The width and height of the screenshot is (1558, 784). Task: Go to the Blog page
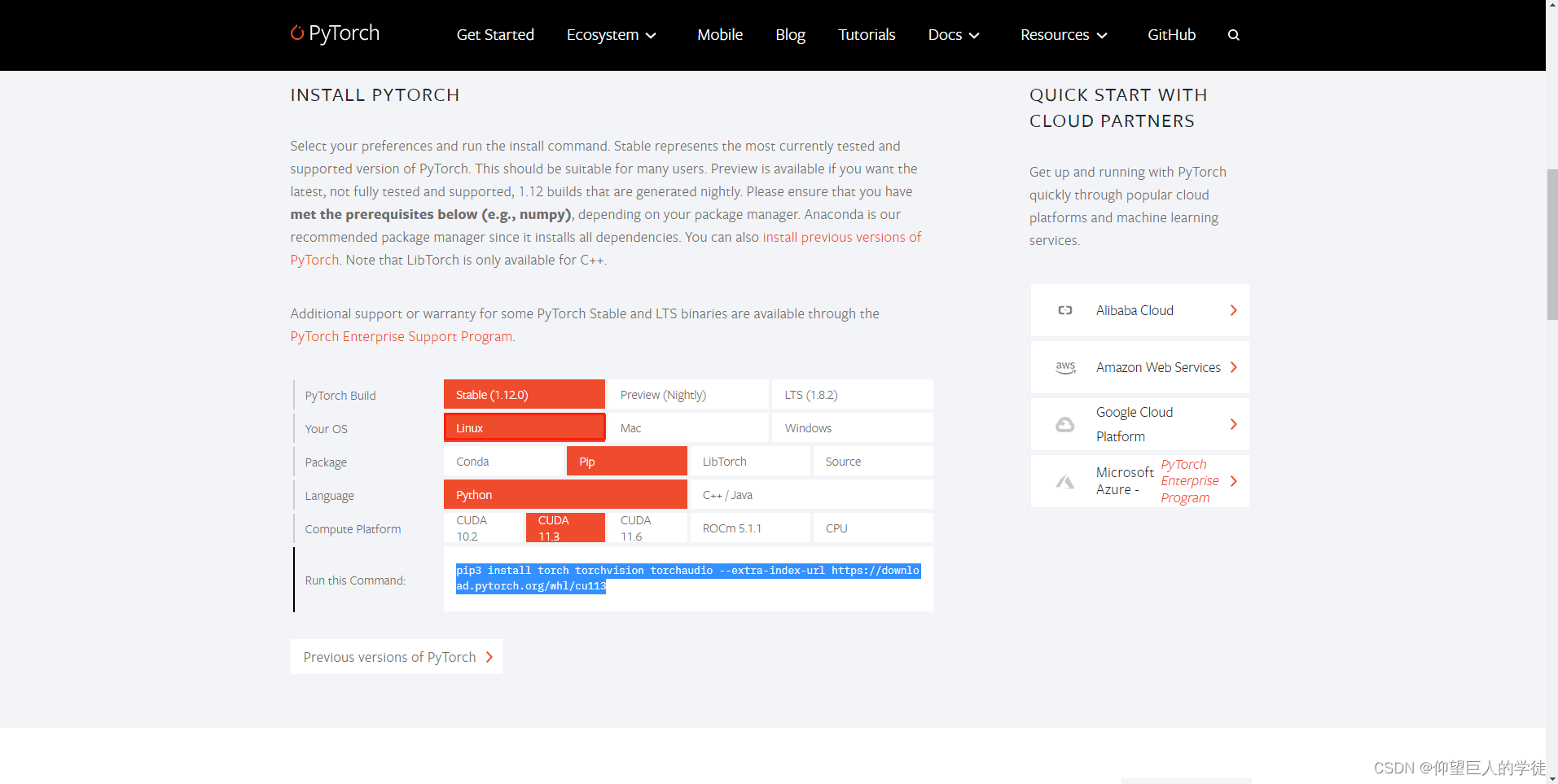790,35
